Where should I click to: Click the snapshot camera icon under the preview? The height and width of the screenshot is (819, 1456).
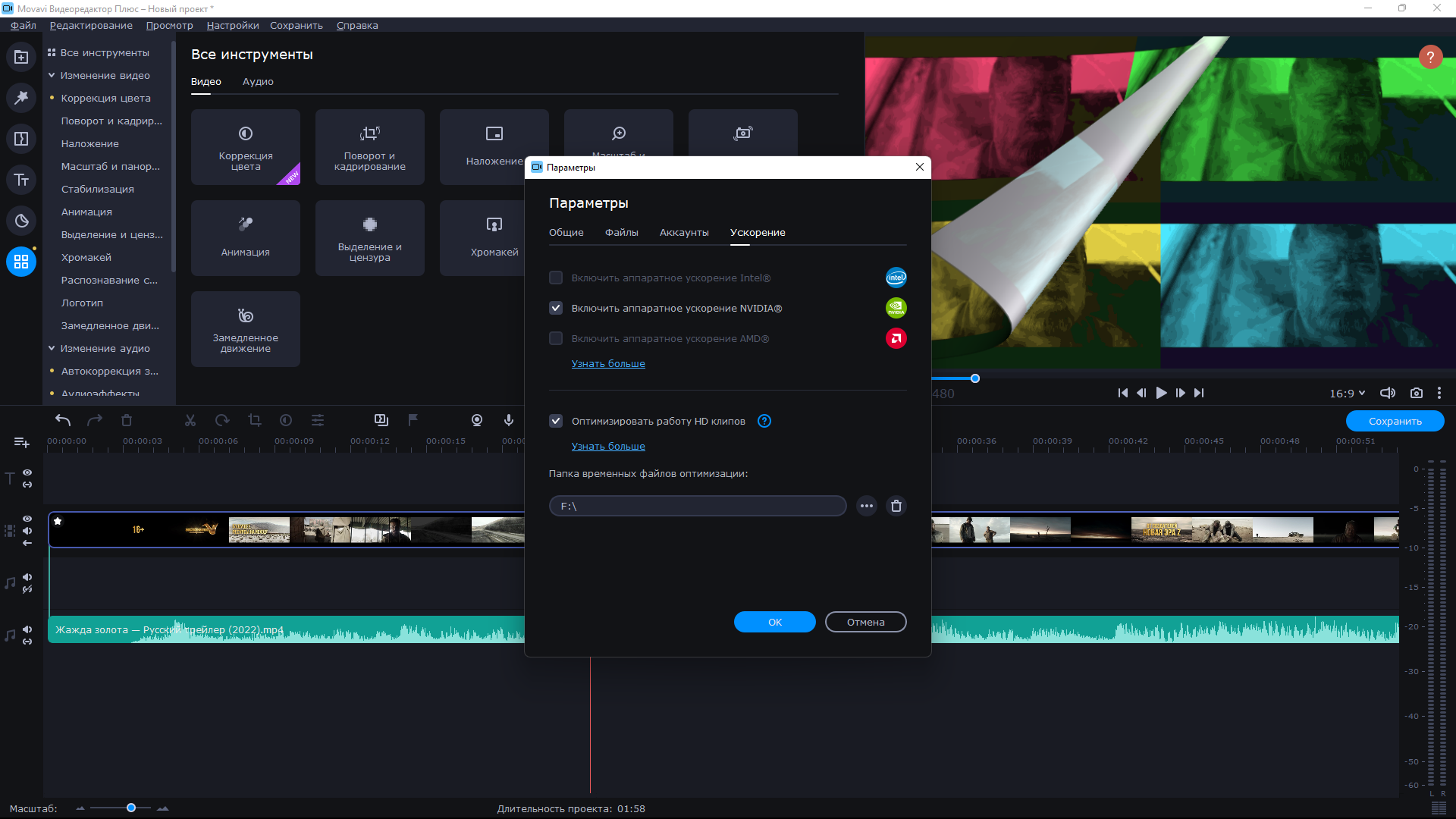tap(1416, 393)
